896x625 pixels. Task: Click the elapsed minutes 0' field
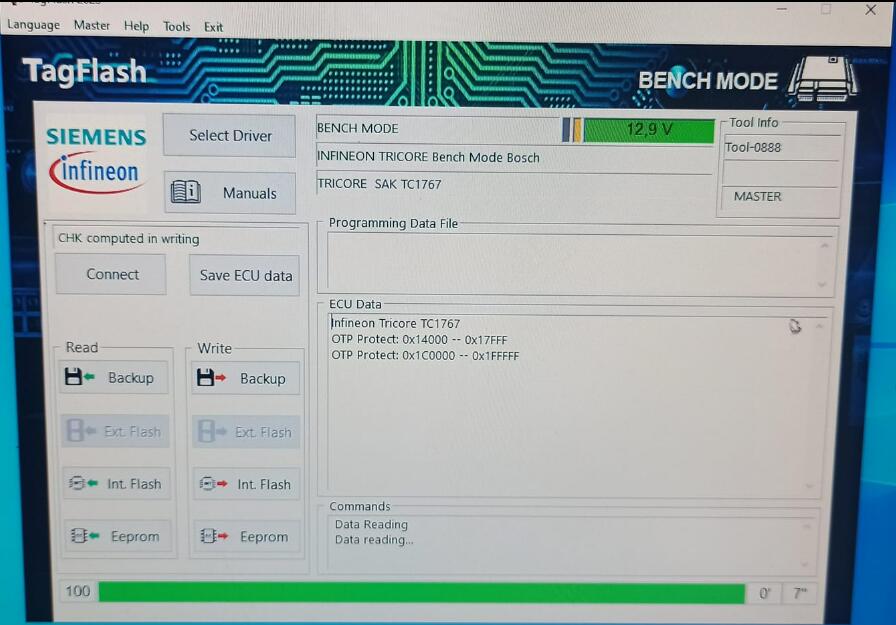[x=765, y=594]
